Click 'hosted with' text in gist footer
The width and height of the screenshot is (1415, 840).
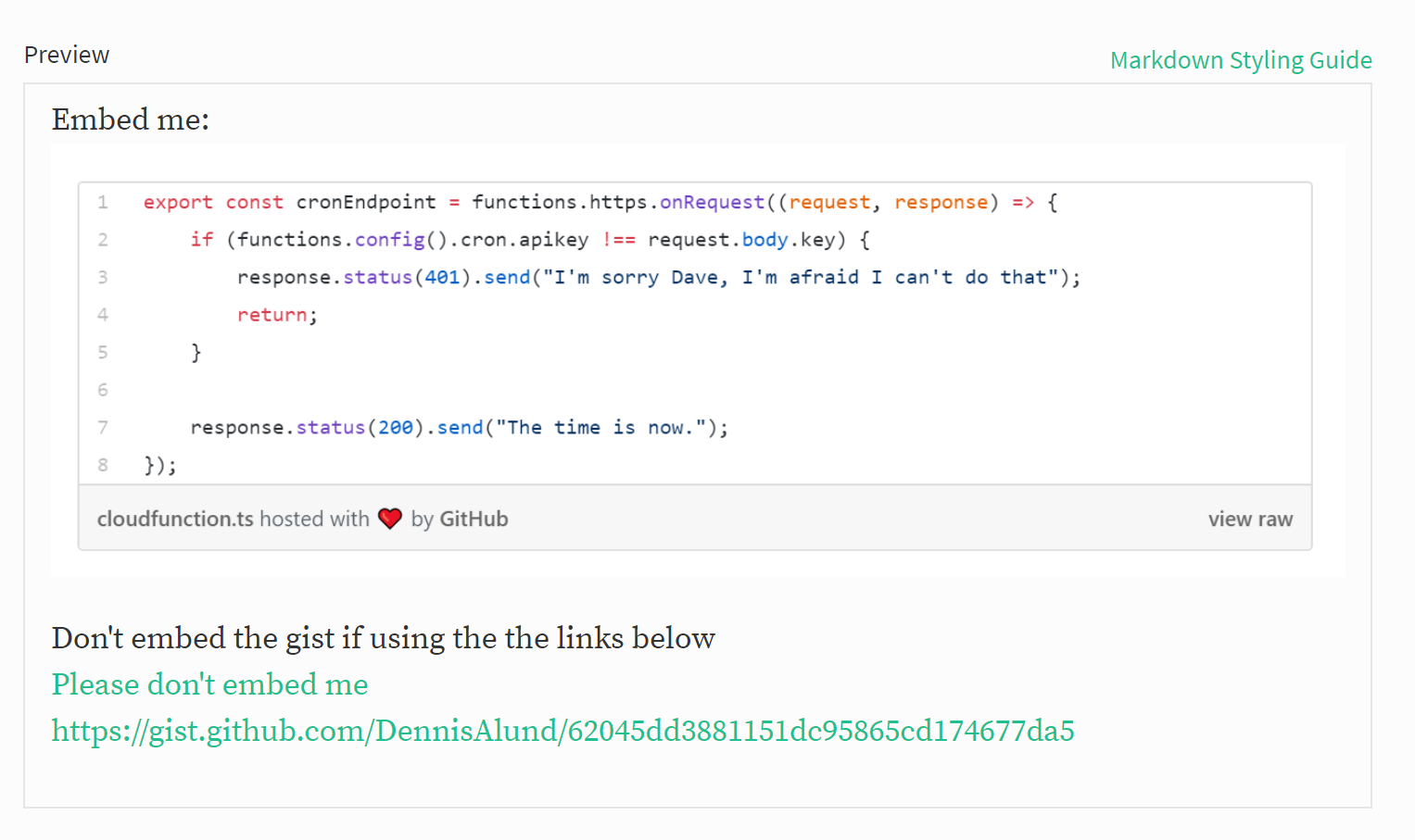pyautogui.click(x=314, y=519)
